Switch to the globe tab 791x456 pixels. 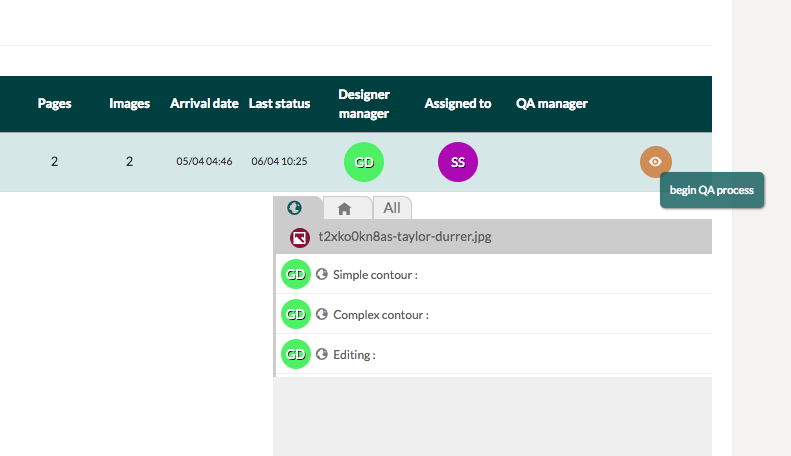coord(295,208)
